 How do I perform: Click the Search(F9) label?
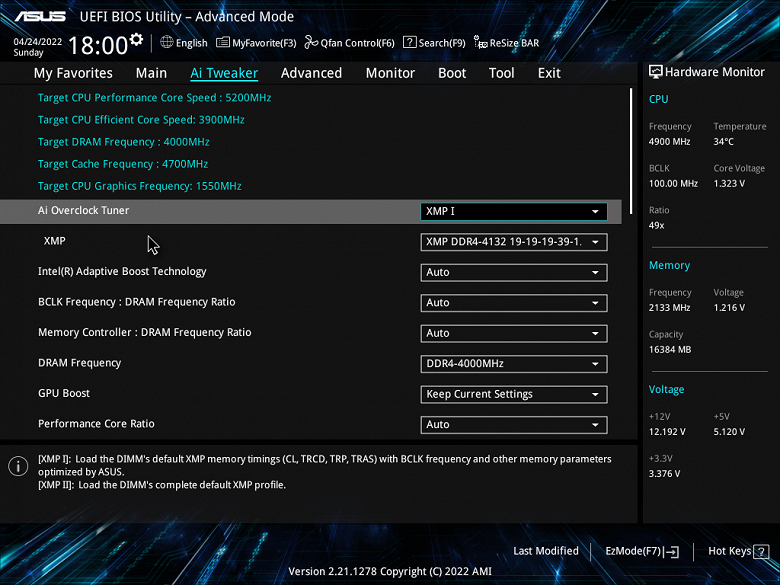coord(442,43)
